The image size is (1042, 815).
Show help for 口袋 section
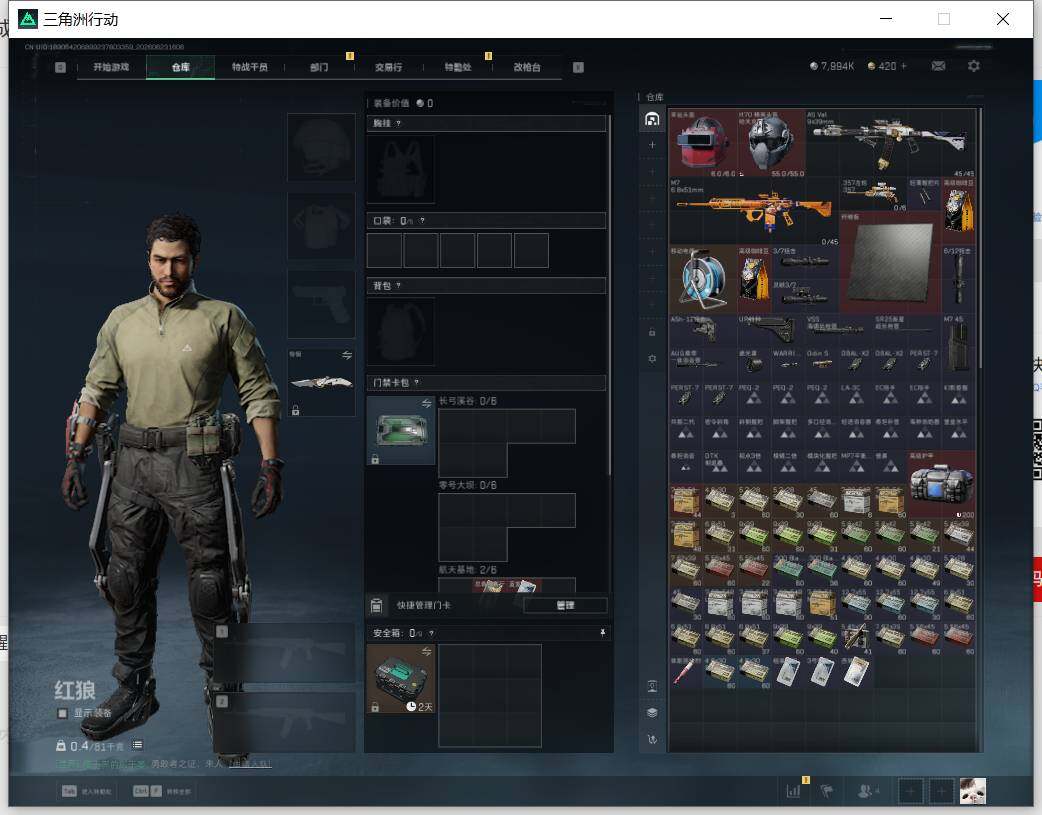422,221
